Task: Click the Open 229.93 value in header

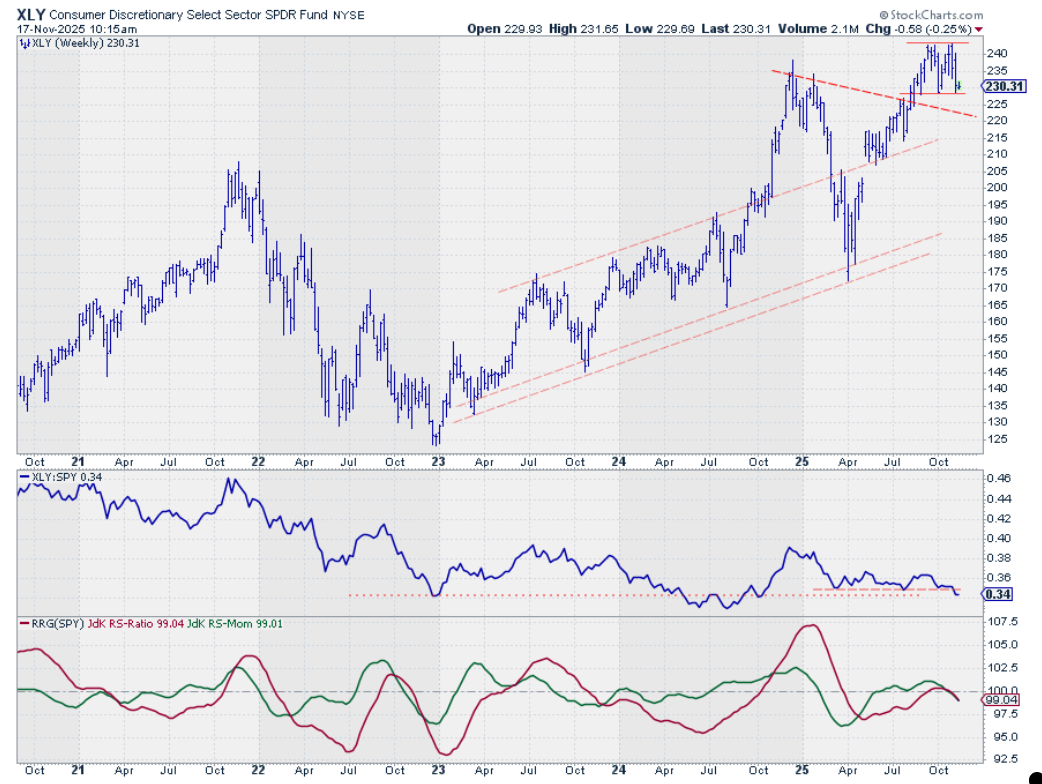Action: 501,29
